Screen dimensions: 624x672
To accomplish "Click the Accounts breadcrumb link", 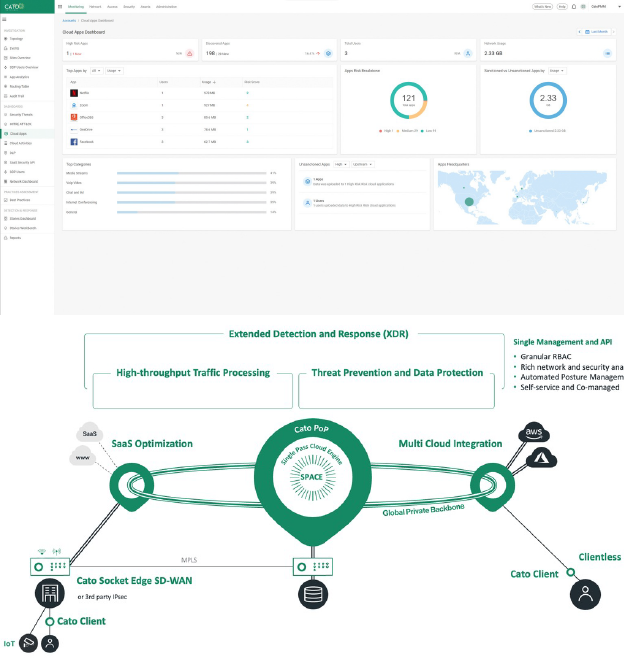I will pos(69,21).
